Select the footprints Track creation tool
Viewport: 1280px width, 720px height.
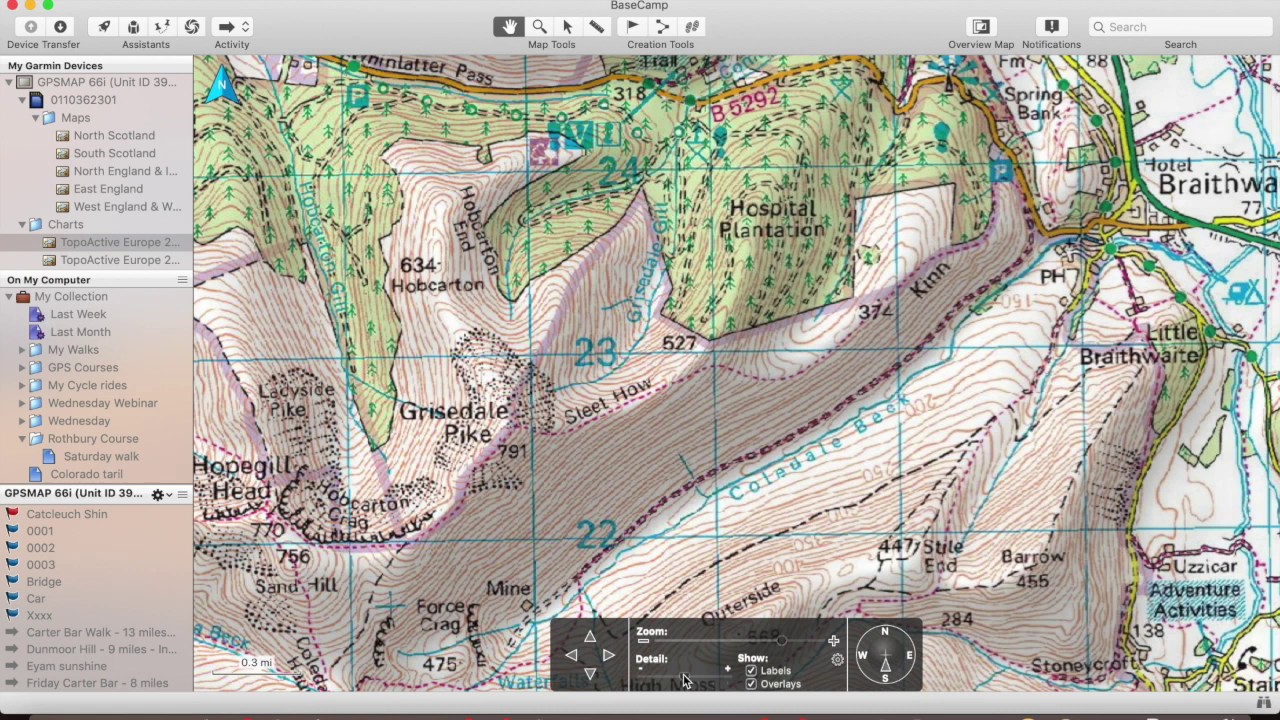(x=690, y=27)
